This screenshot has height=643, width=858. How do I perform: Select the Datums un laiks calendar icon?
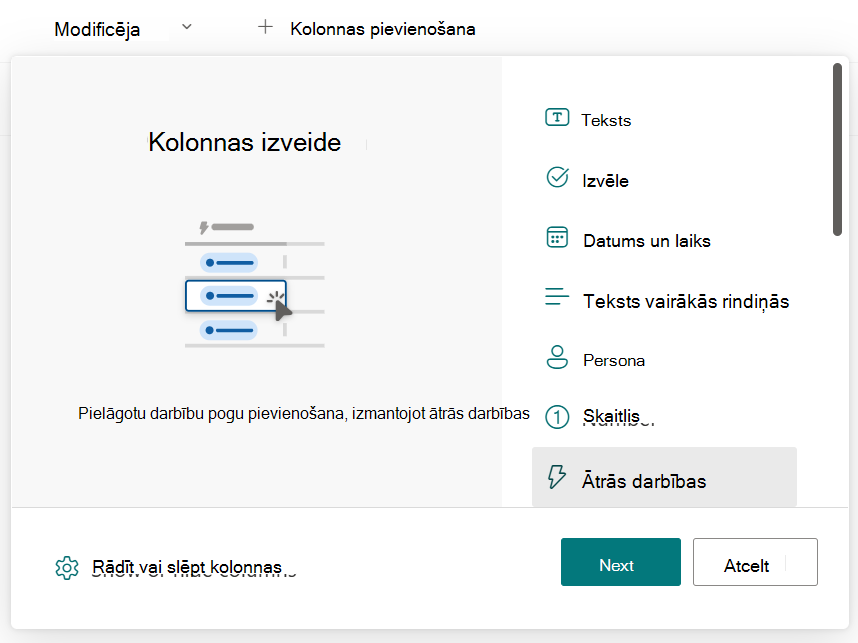click(557, 237)
